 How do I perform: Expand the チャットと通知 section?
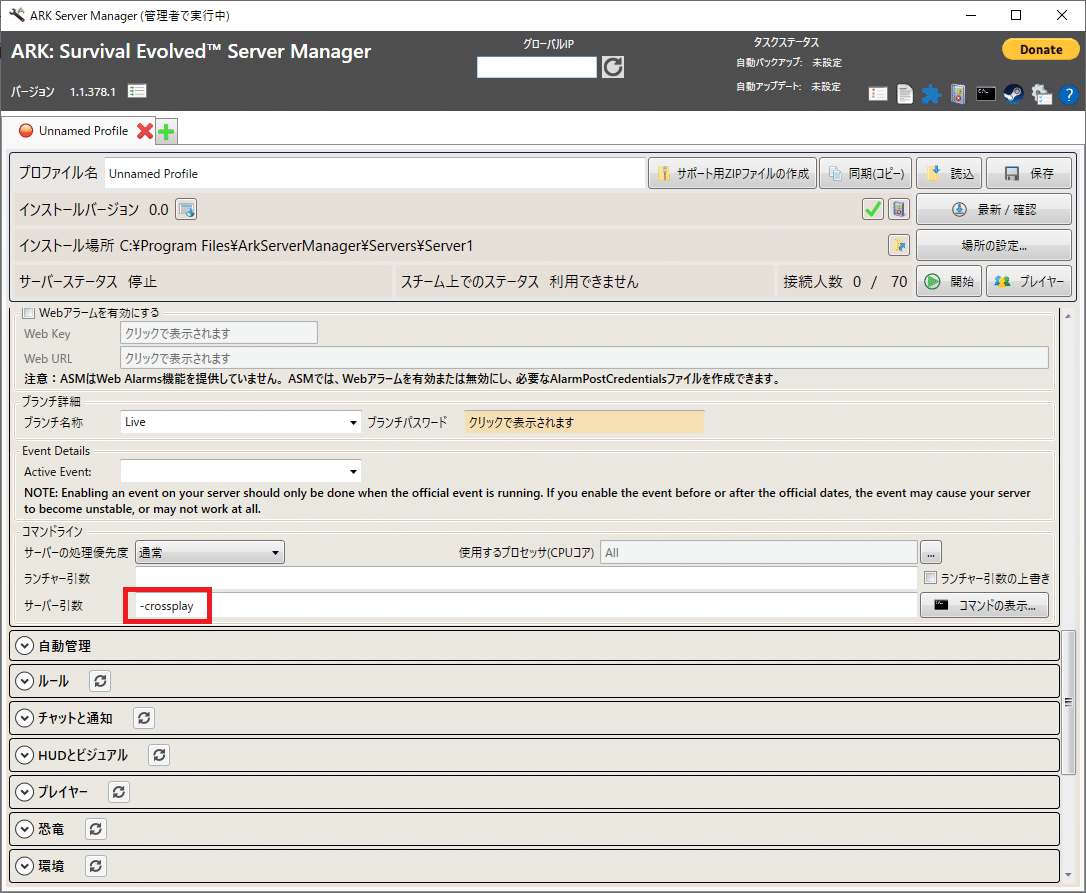click(25, 718)
